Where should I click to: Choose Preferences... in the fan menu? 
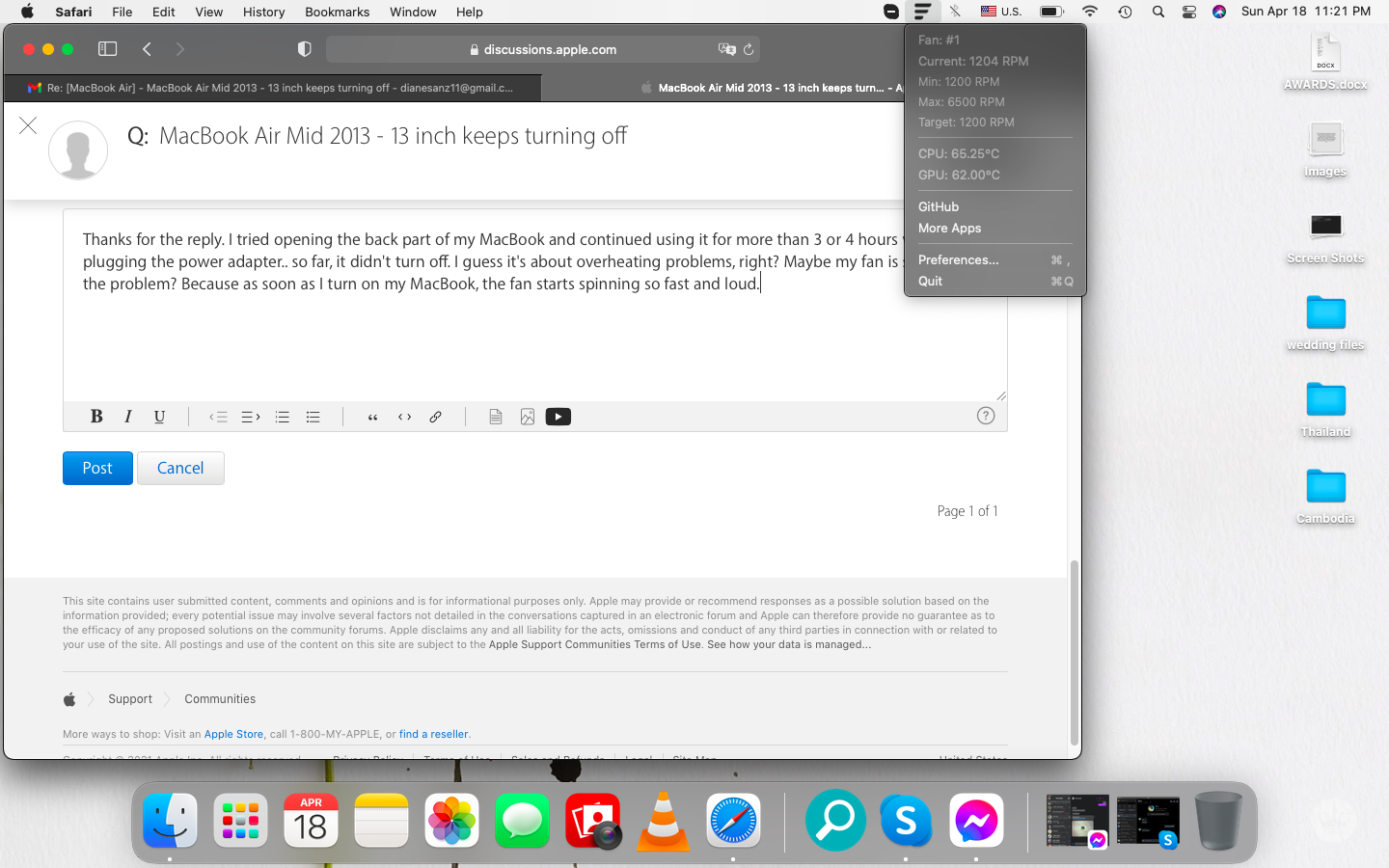[x=995, y=259]
